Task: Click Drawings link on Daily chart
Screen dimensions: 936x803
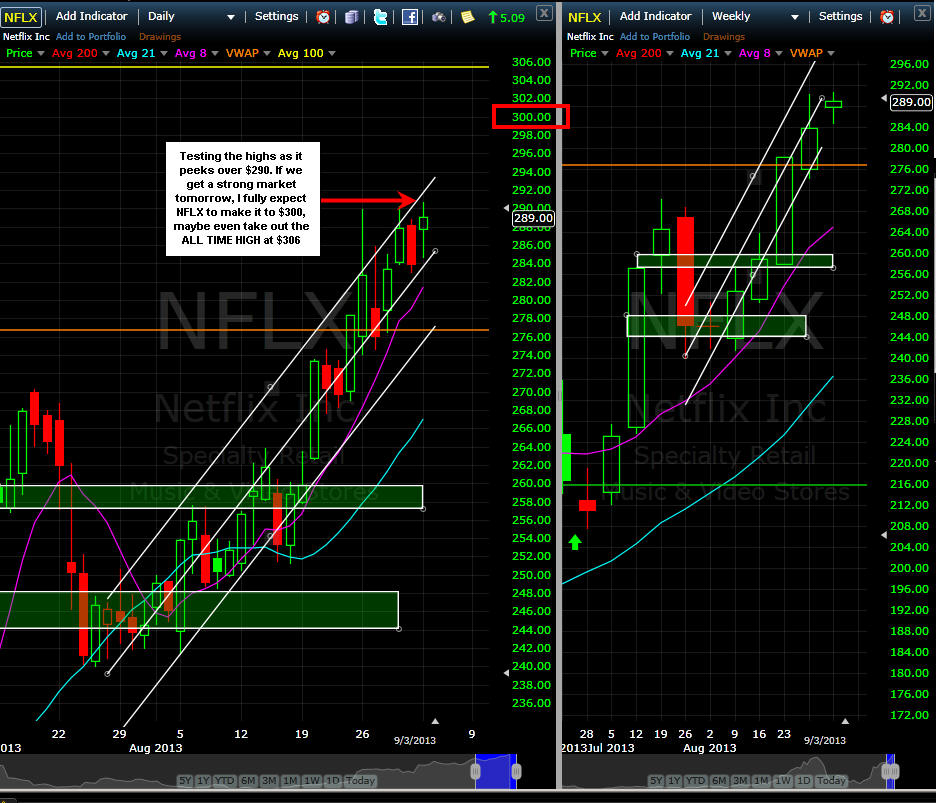Action: [x=159, y=37]
